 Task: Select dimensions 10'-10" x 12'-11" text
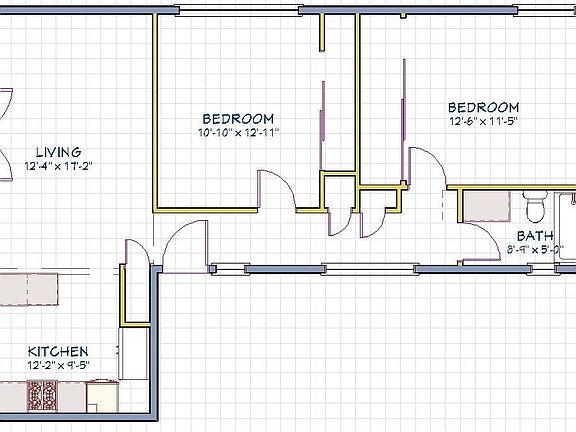pos(238,133)
